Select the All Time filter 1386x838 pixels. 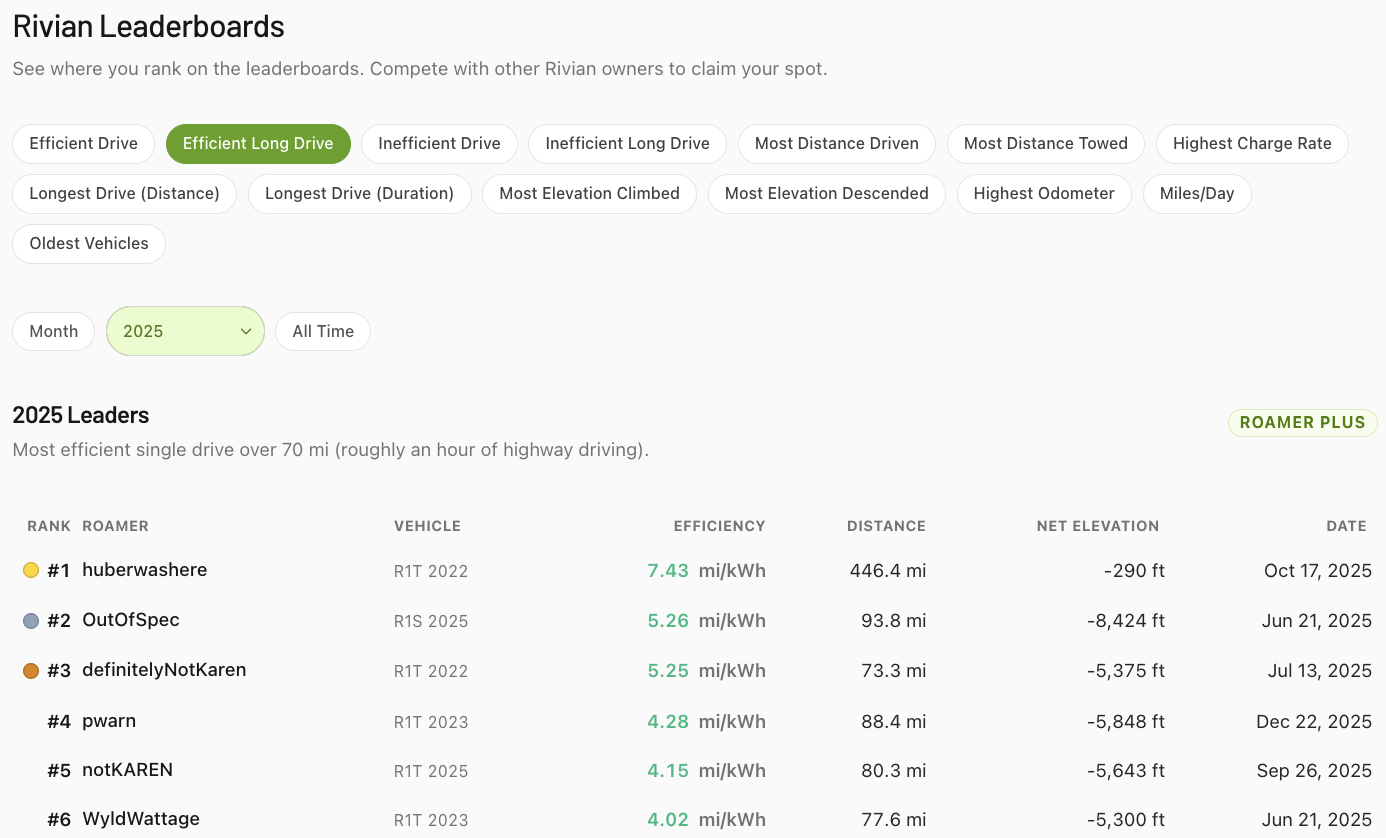coord(322,331)
